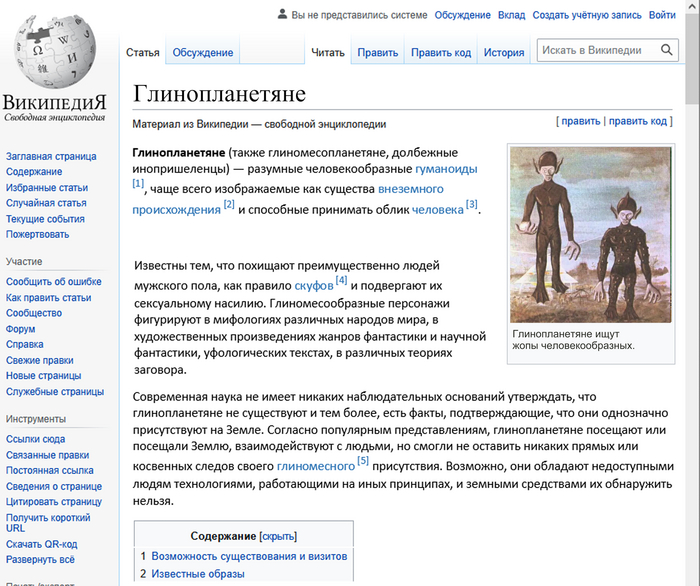This screenshot has height=586, width=700.
Task: Click 'Постоянная ссылка'
Action: (50, 470)
